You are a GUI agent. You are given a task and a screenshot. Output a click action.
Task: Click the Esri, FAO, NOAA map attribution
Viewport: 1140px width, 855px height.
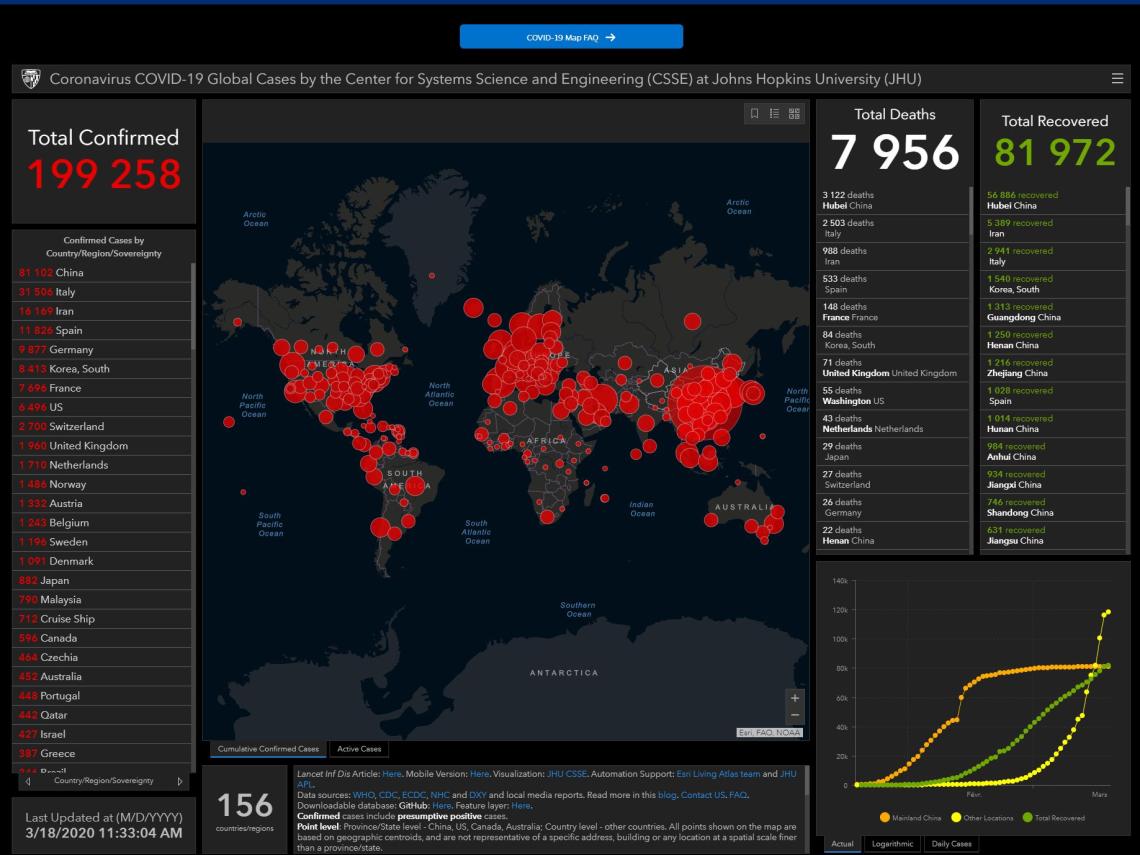tap(769, 733)
